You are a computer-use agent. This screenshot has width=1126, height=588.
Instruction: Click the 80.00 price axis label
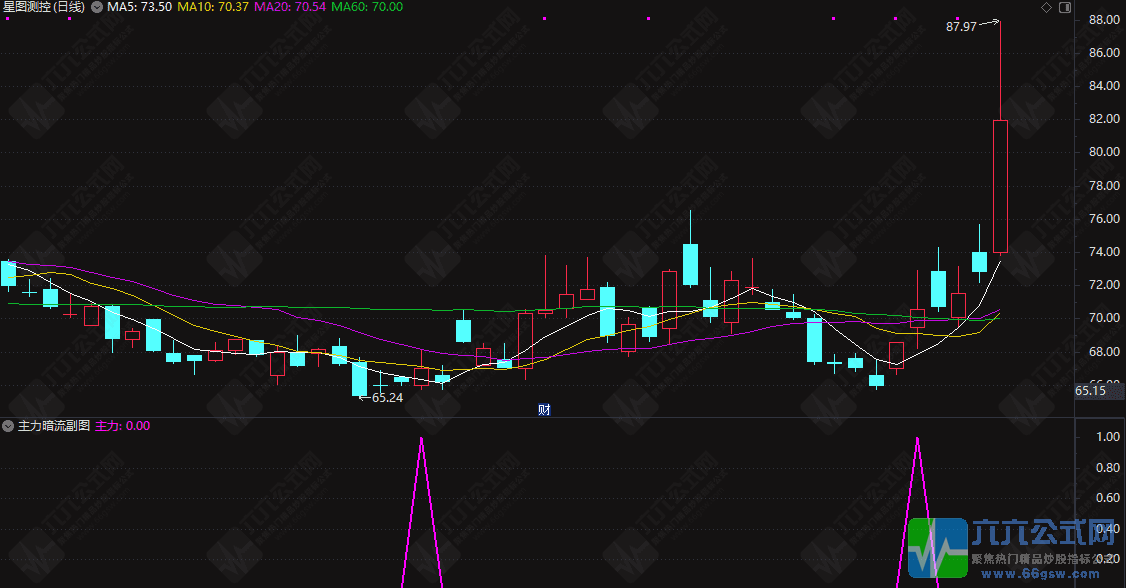pyautogui.click(x=1104, y=151)
